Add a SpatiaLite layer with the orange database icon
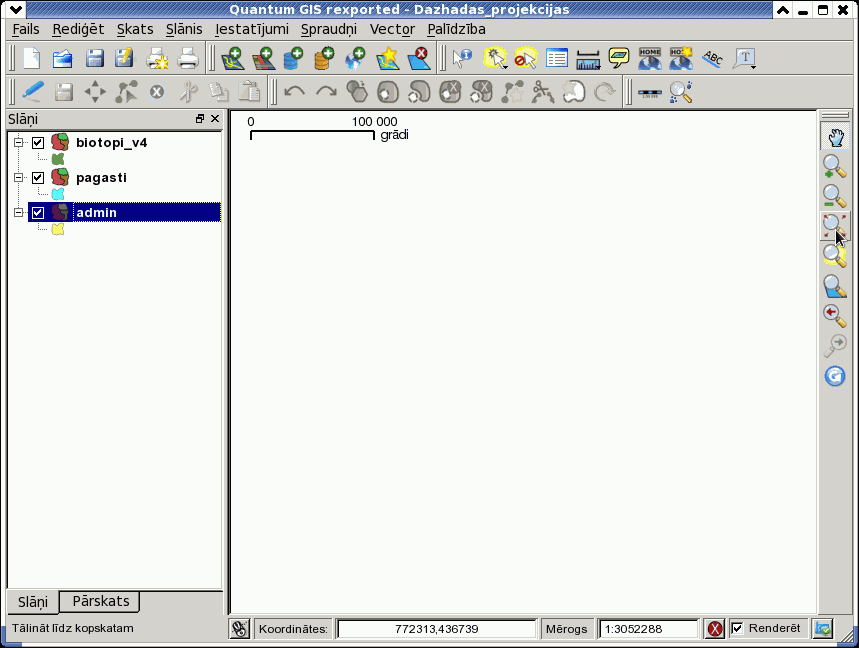The width and height of the screenshot is (859, 648). (324, 58)
